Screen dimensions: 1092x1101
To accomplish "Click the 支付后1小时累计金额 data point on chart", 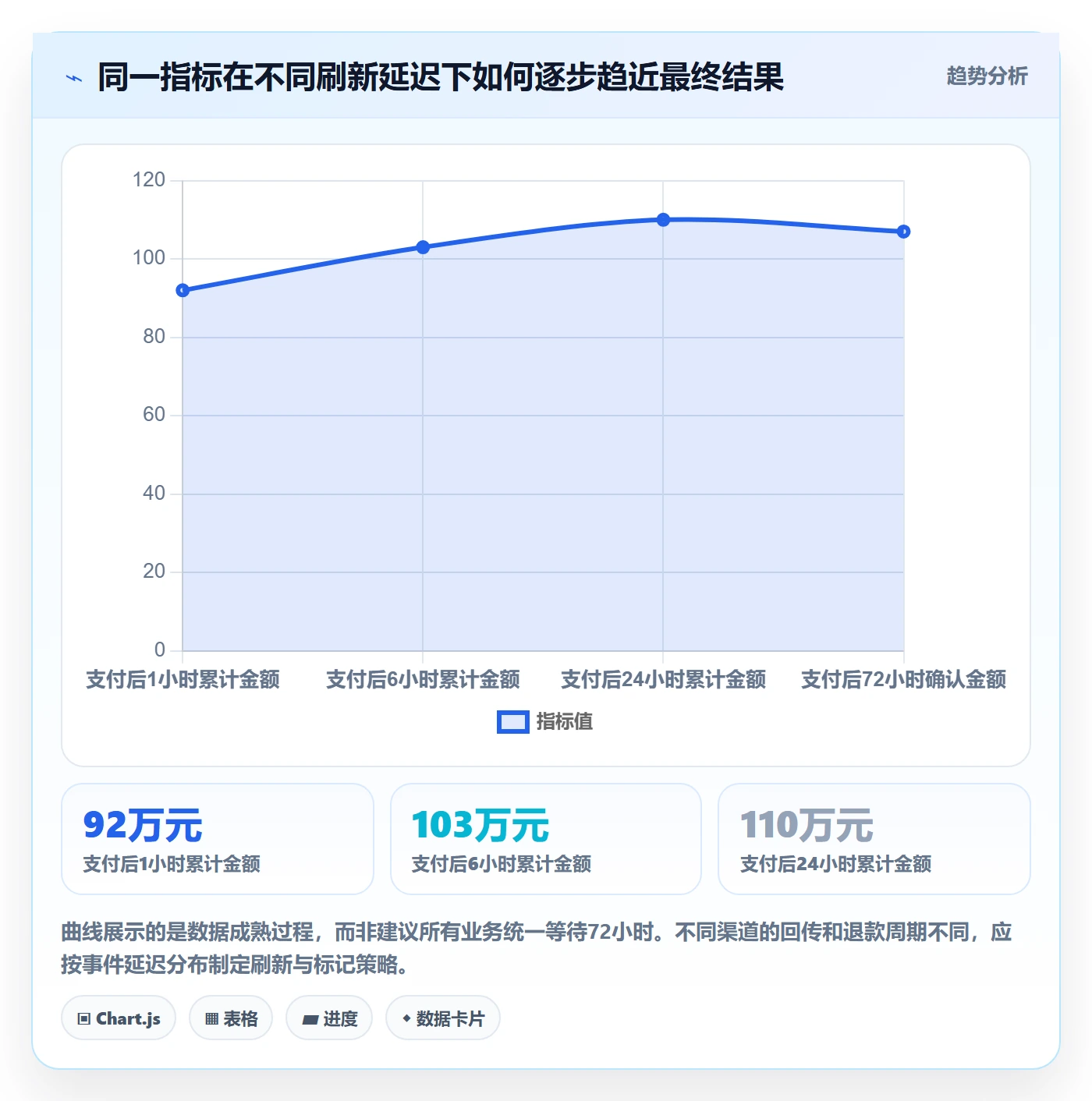I will pyautogui.click(x=183, y=290).
